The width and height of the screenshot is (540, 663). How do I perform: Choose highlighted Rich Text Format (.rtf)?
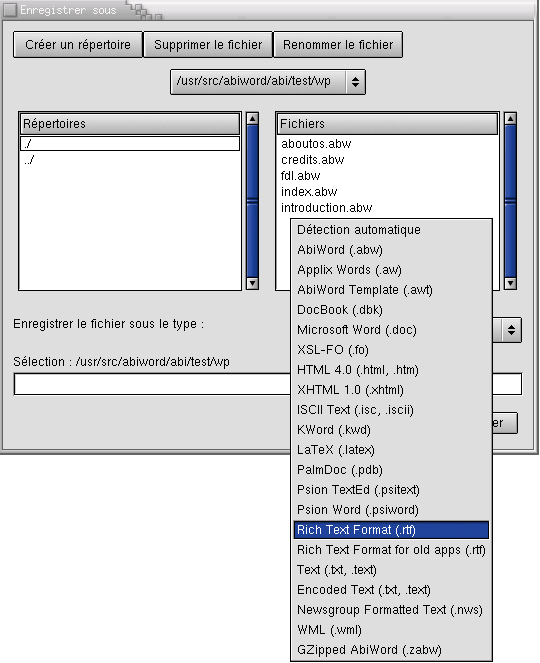(391, 530)
